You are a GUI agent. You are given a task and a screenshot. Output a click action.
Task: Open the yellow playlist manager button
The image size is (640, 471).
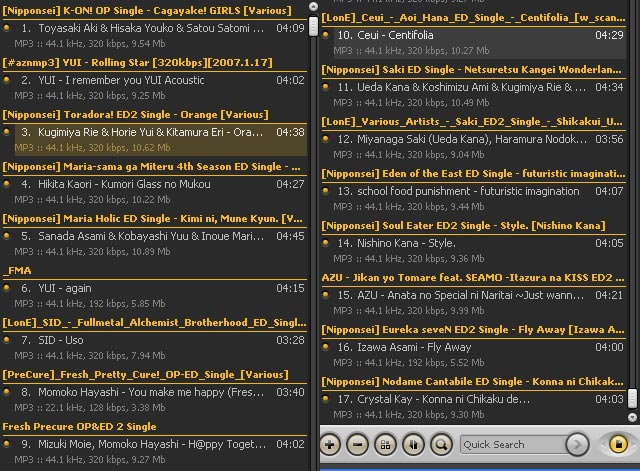pos(618,444)
